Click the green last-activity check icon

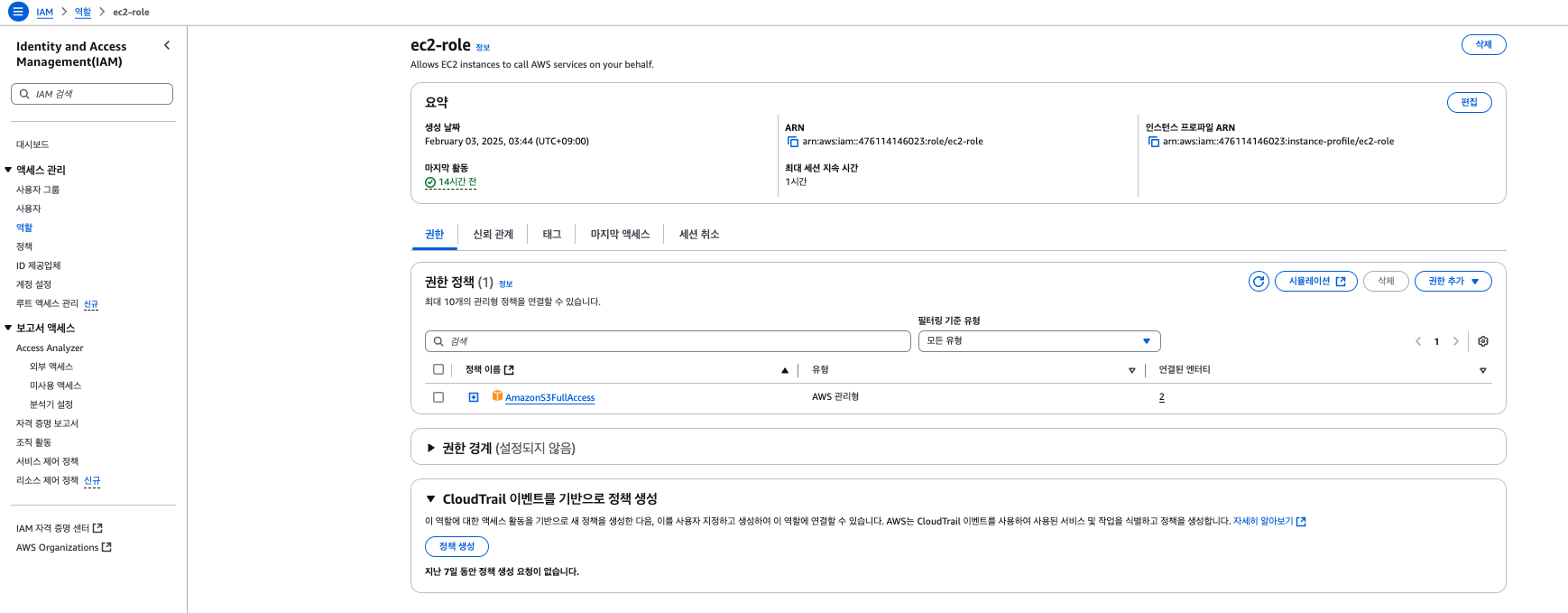pos(430,182)
